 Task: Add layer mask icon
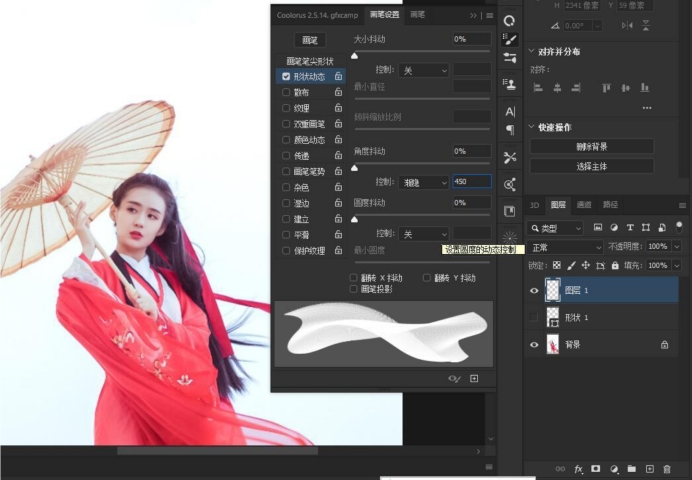[595, 469]
